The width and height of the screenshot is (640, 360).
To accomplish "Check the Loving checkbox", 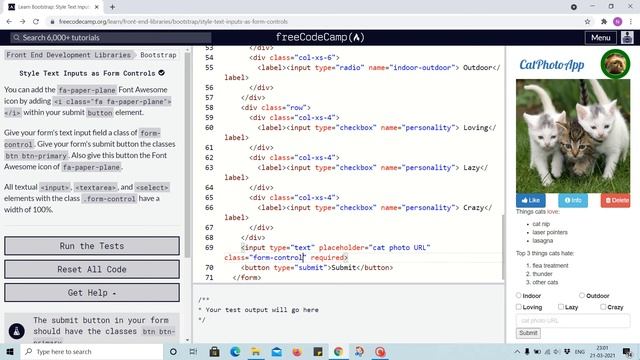I will pyautogui.click(x=518, y=307).
